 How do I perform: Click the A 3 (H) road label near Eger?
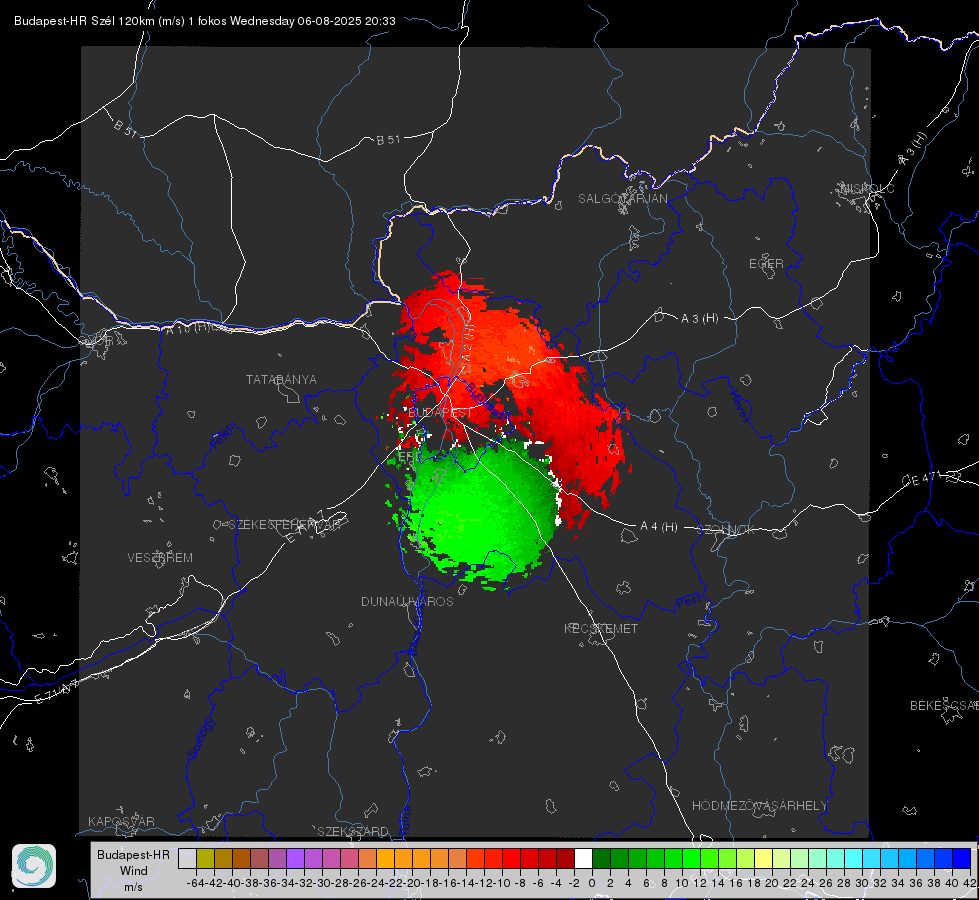pos(699,319)
